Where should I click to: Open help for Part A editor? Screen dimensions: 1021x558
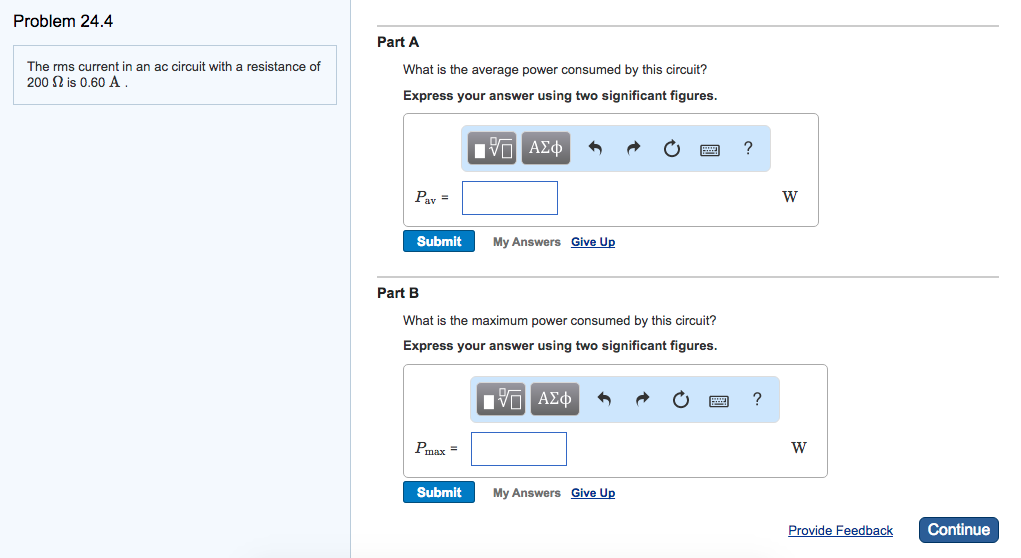(x=748, y=148)
